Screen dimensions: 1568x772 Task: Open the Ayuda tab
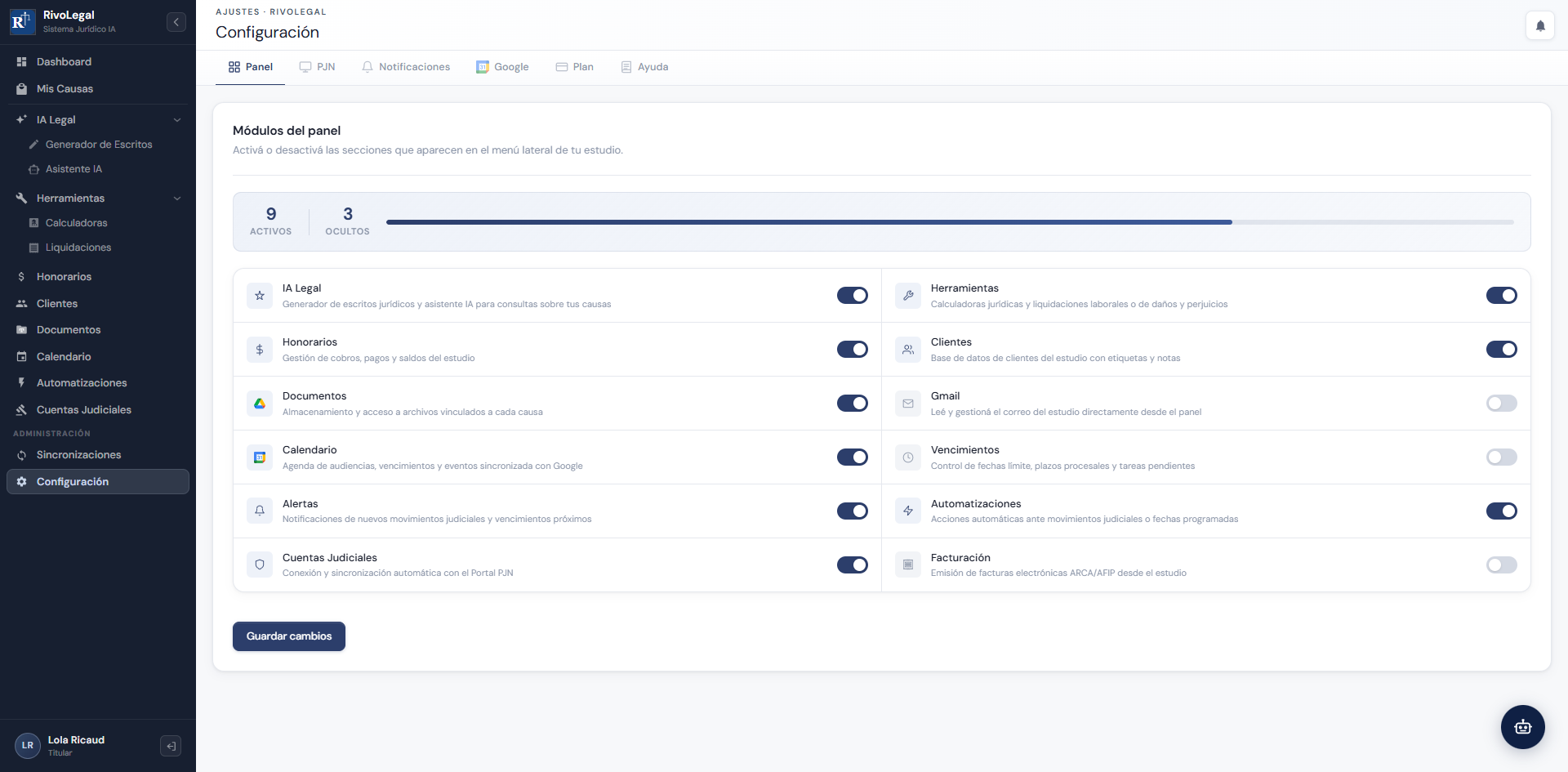point(645,67)
